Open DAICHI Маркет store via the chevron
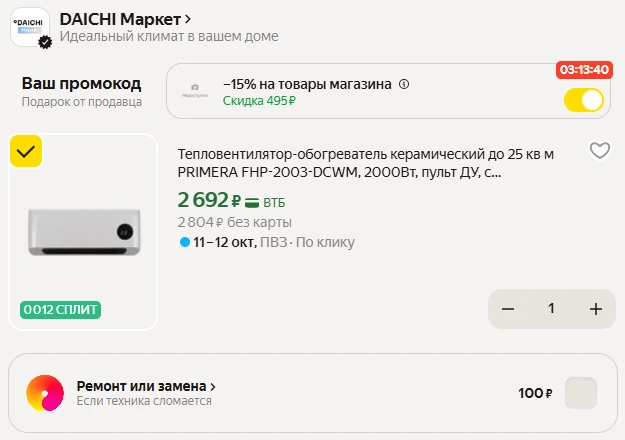Viewport: 625px width, 440px height. [188, 19]
